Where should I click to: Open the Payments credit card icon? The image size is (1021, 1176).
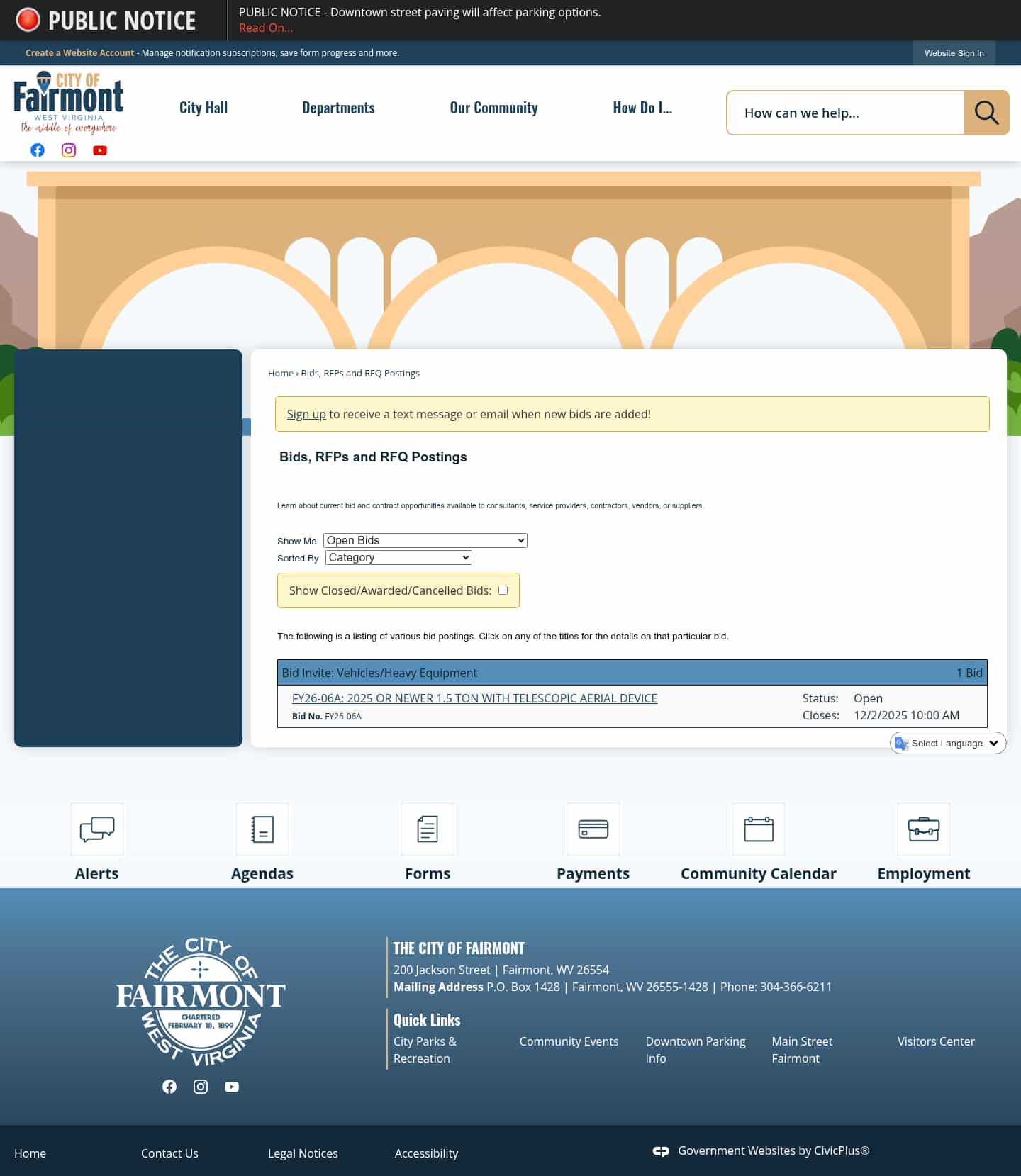pyautogui.click(x=593, y=829)
